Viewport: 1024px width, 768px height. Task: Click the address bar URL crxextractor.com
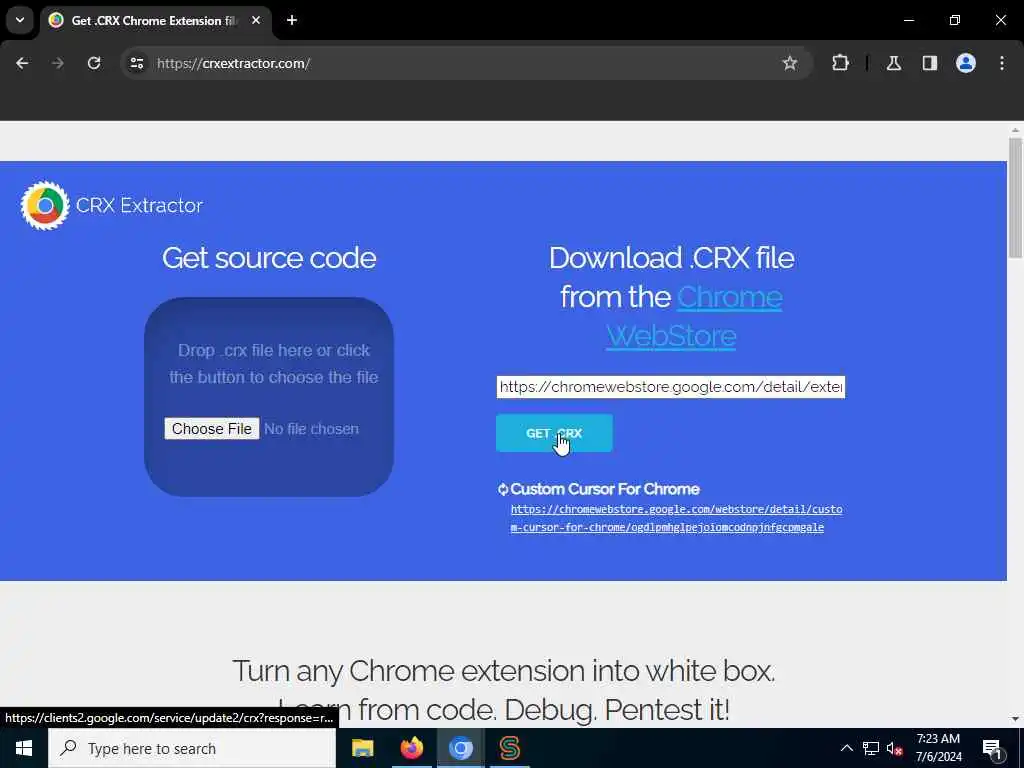233,63
